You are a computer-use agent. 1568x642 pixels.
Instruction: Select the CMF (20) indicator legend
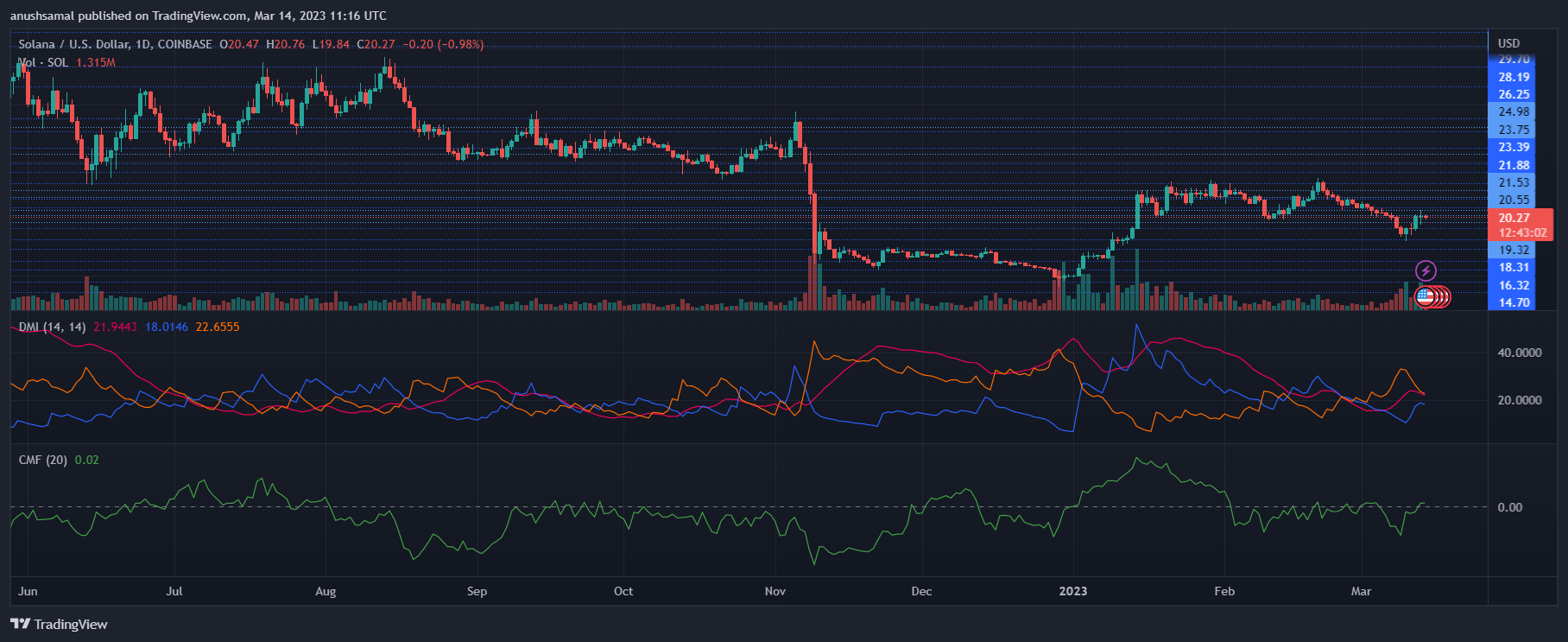click(x=42, y=460)
